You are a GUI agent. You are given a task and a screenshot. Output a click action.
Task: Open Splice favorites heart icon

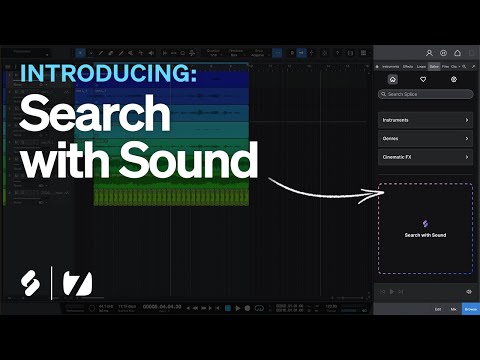point(423,79)
